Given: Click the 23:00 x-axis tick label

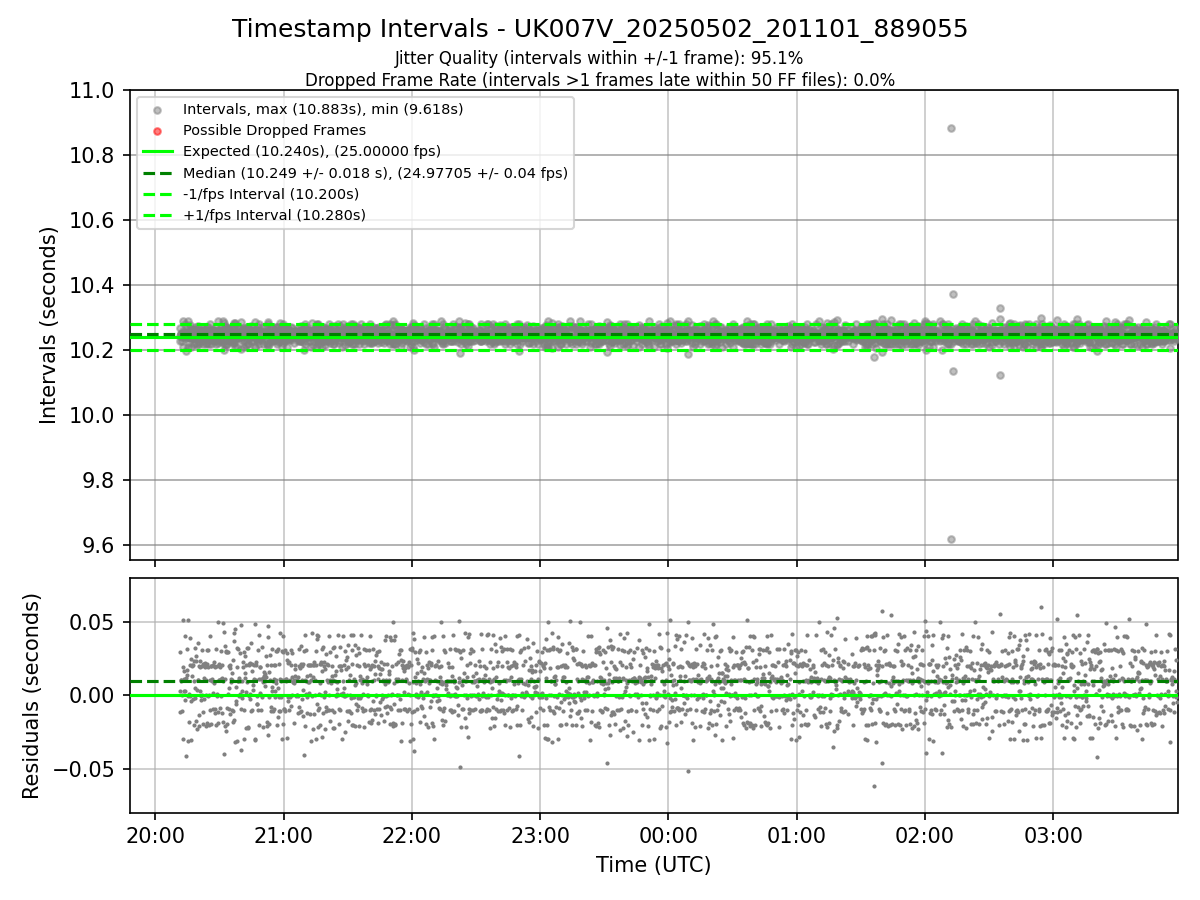Looking at the screenshot, I should click(x=540, y=834).
